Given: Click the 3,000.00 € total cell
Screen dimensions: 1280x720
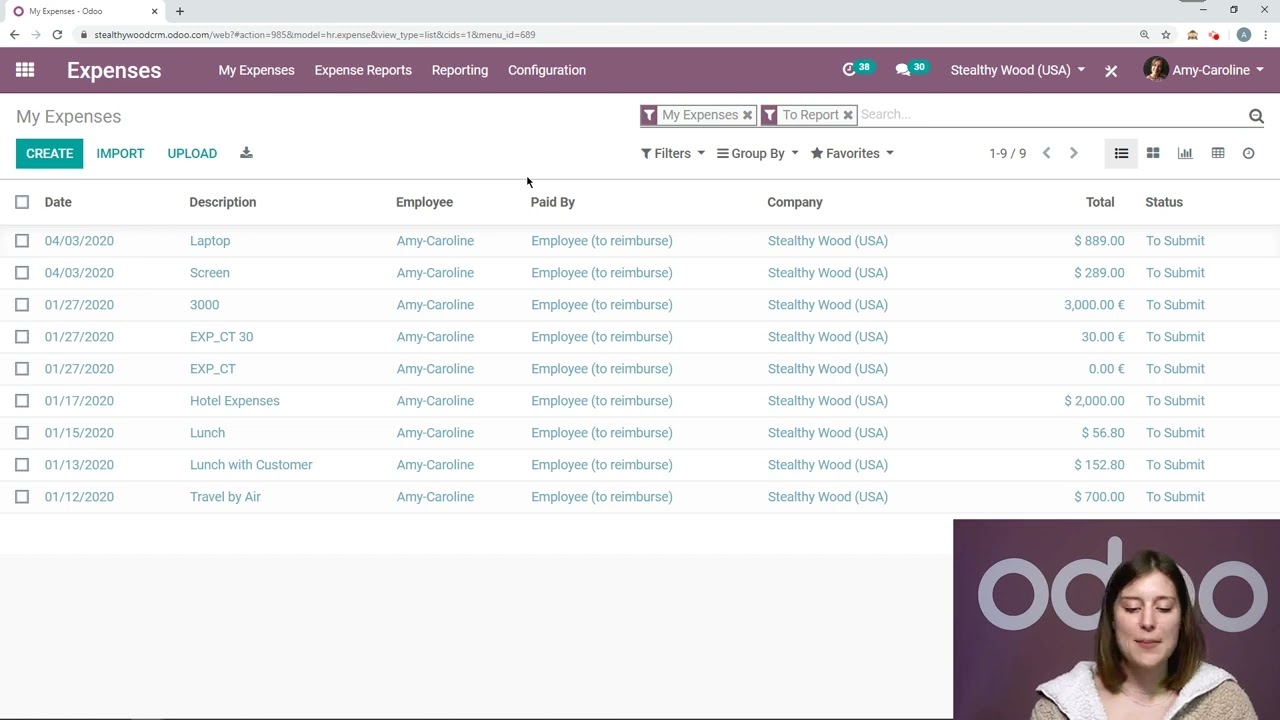Looking at the screenshot, I should pyautogui.click(x=1094, y=305).
